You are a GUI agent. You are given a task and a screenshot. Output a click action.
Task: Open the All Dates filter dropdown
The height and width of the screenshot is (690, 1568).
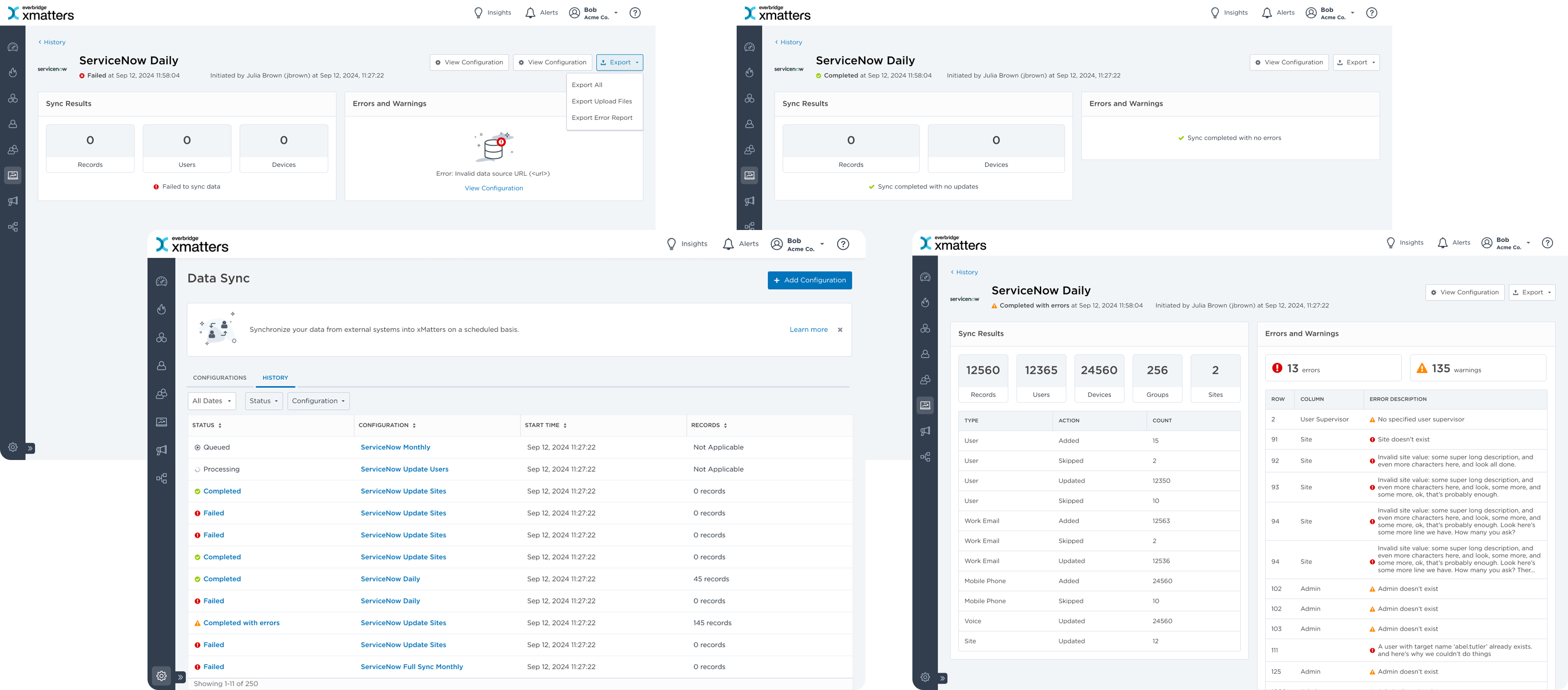click(x=212, y=401)
